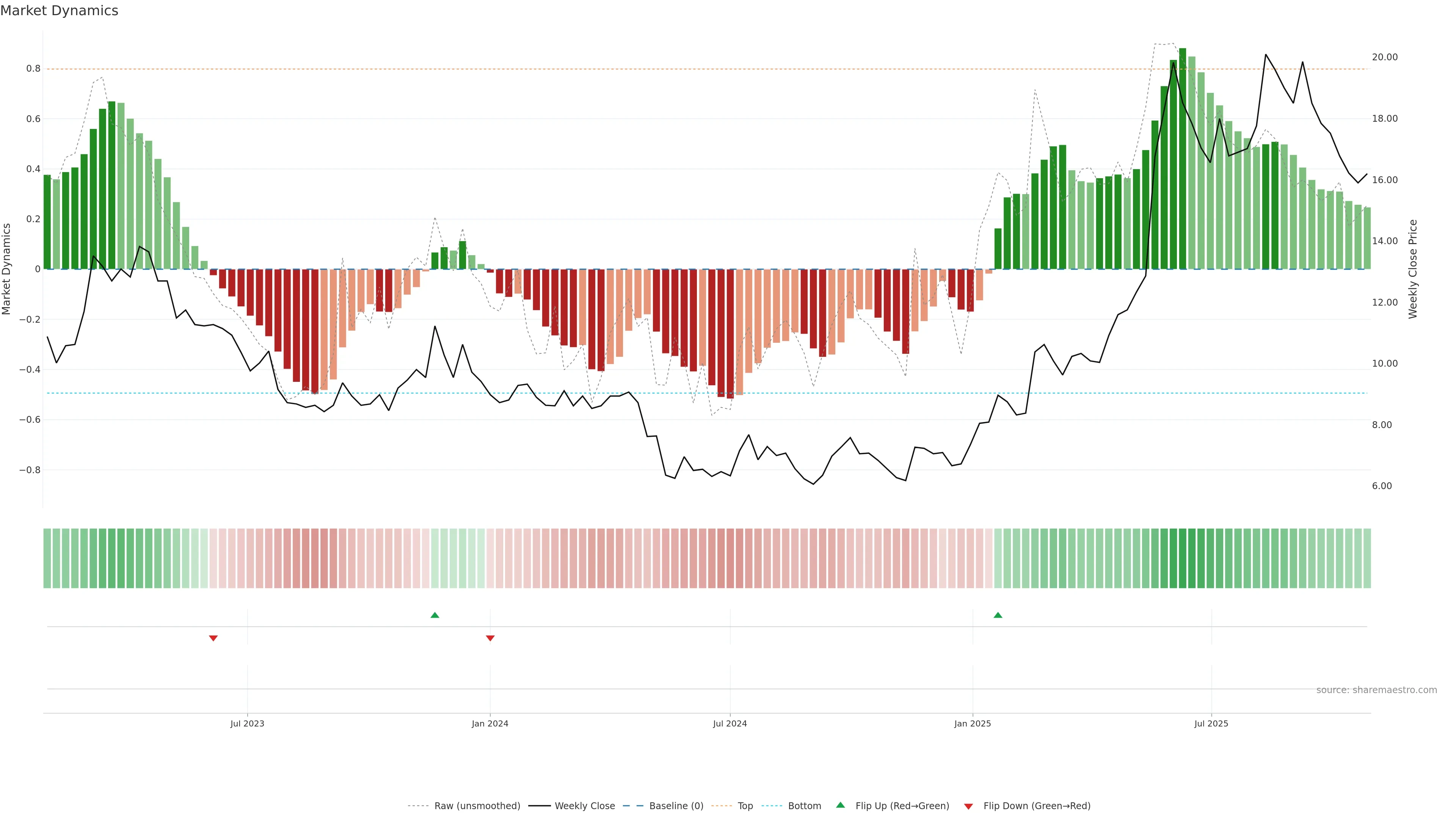This screenshot has width=1456, height=819.
Task: Click the Flip Up legend green triangle
Action: (x=840, y=805)
